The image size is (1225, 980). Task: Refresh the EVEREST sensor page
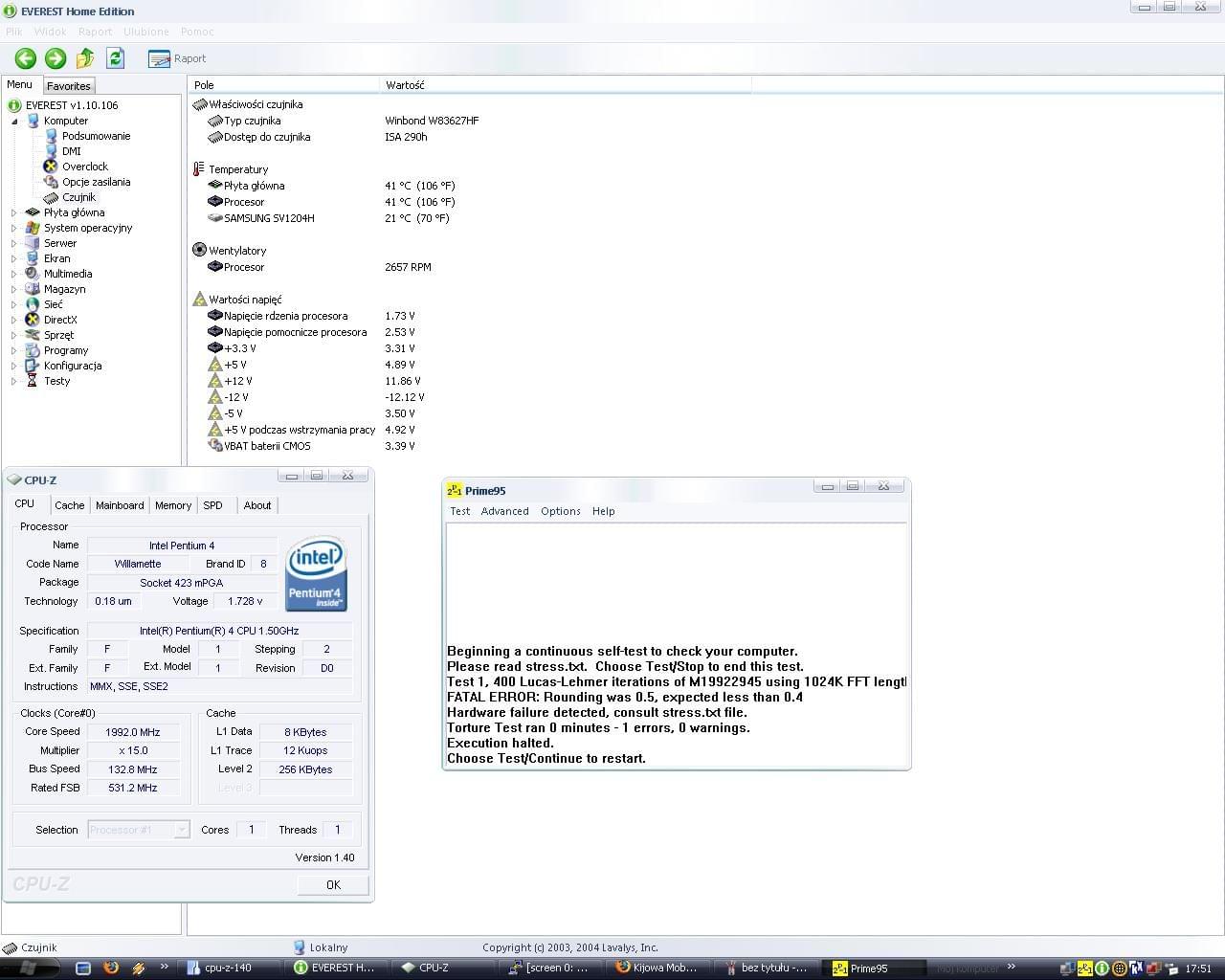point(115,58)
